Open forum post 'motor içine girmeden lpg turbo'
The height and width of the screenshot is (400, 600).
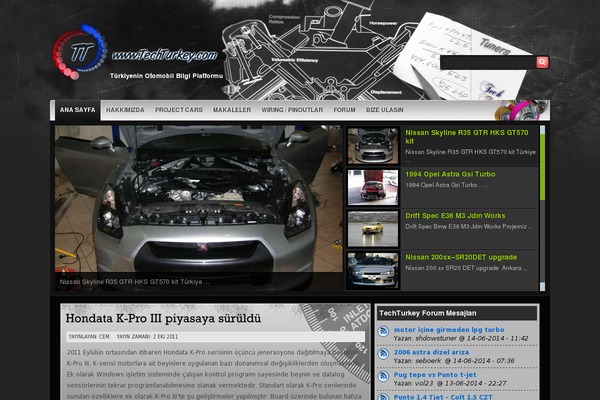pyautogui.click(x=449, y=330)
